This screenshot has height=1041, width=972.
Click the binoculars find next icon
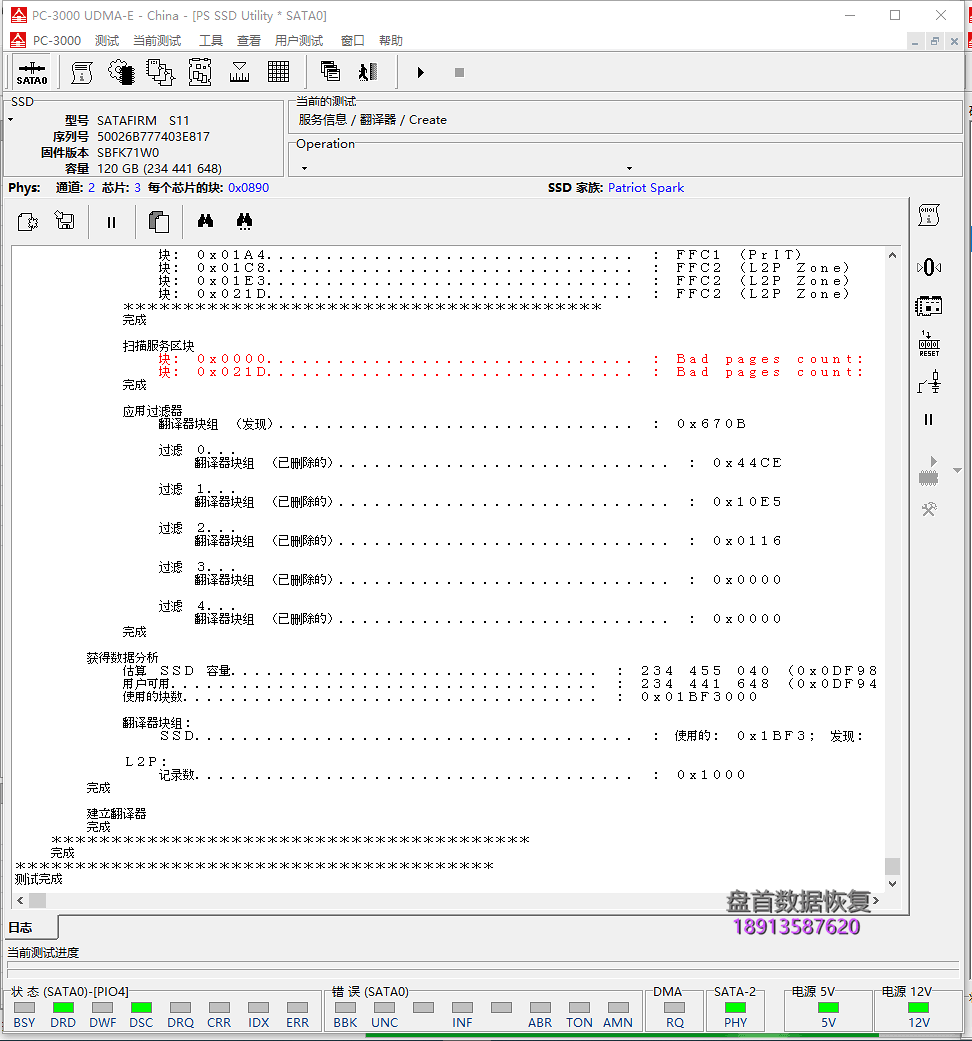coord(244,221)
